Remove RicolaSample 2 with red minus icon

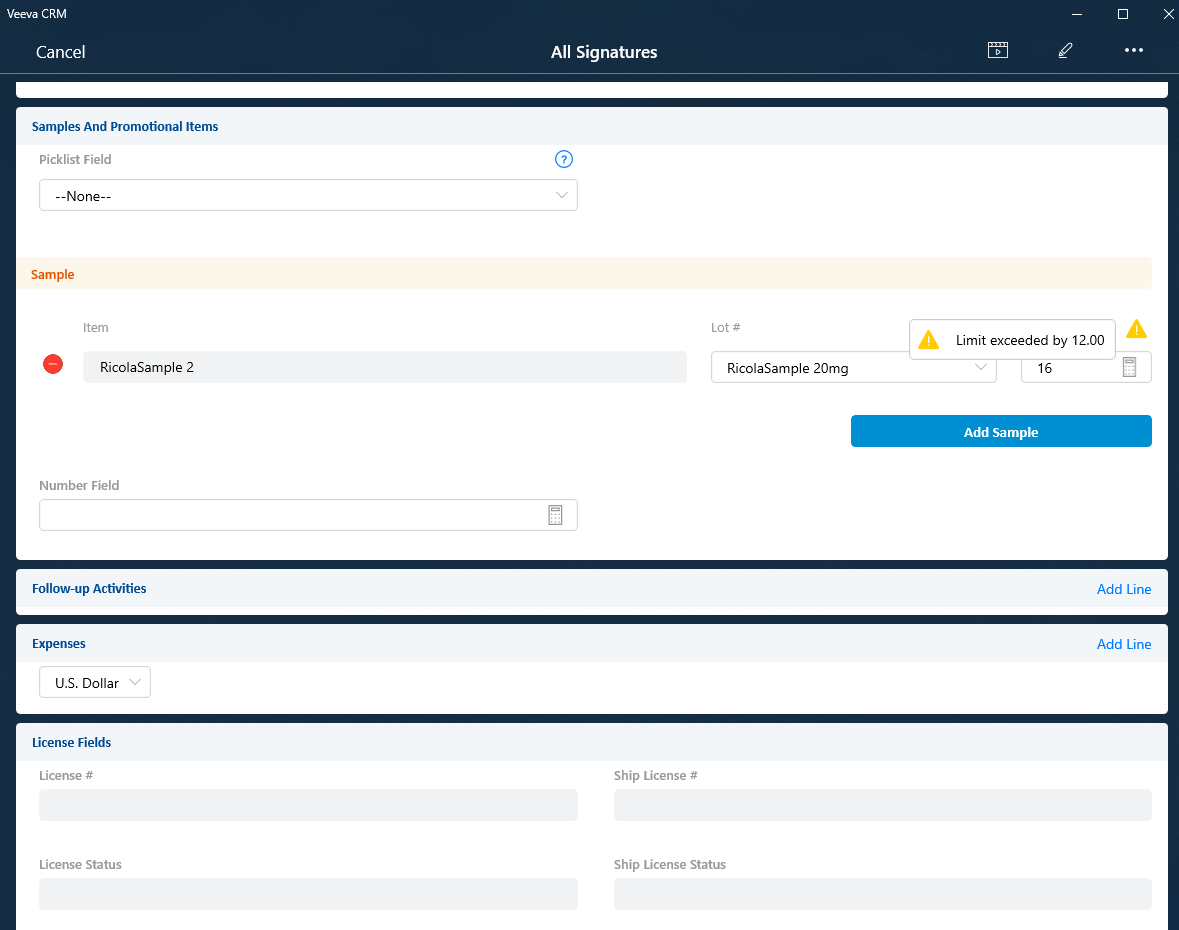53,365
